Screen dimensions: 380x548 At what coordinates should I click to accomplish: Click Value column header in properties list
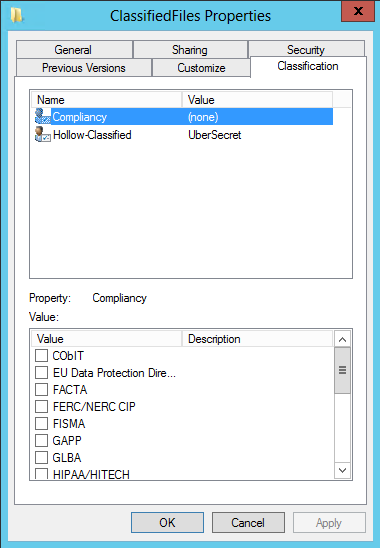(257, 100)
